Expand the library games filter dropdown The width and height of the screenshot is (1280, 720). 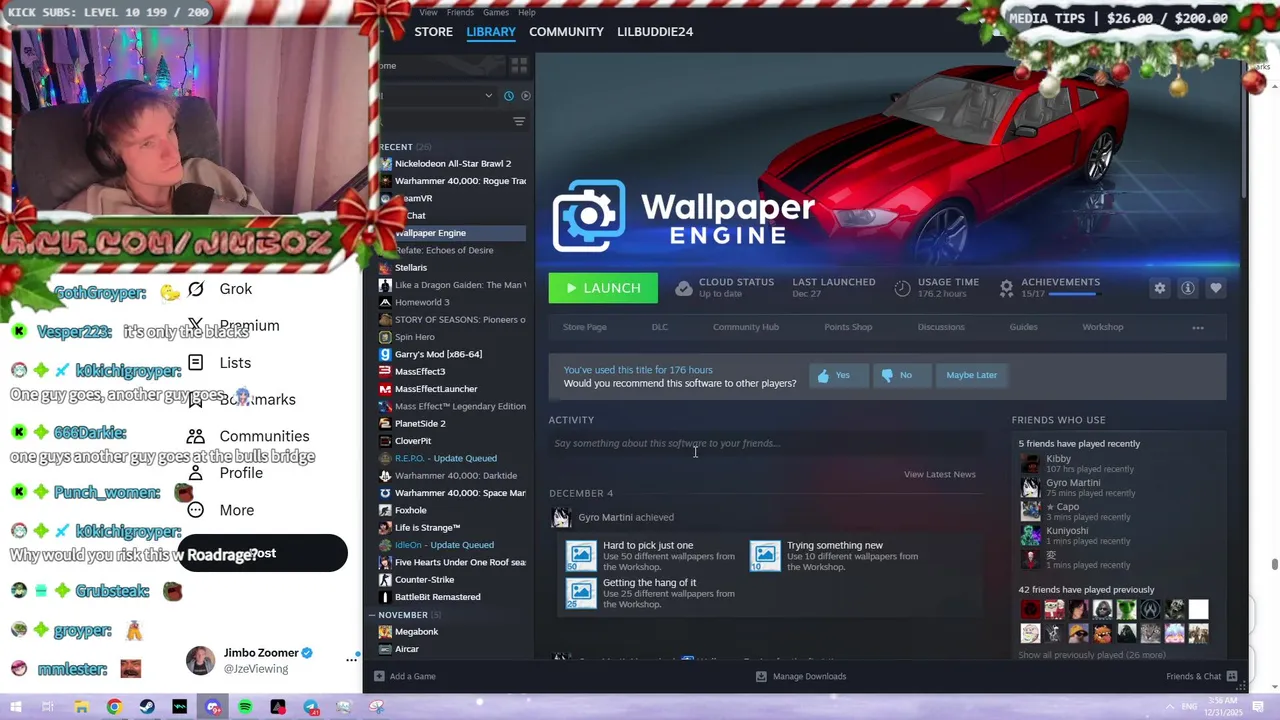point(488,96)
